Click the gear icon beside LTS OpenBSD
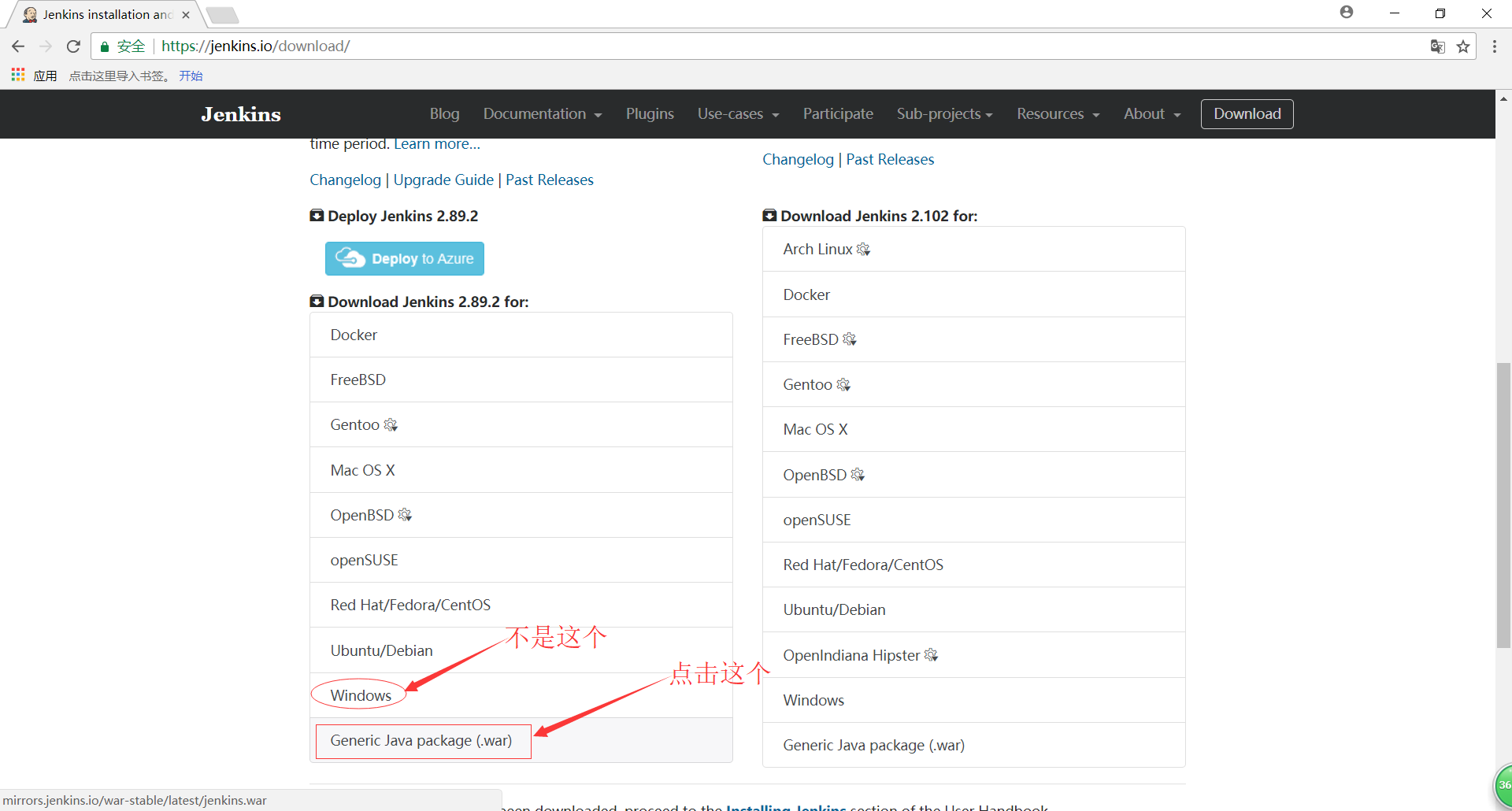 coord(405,515)
